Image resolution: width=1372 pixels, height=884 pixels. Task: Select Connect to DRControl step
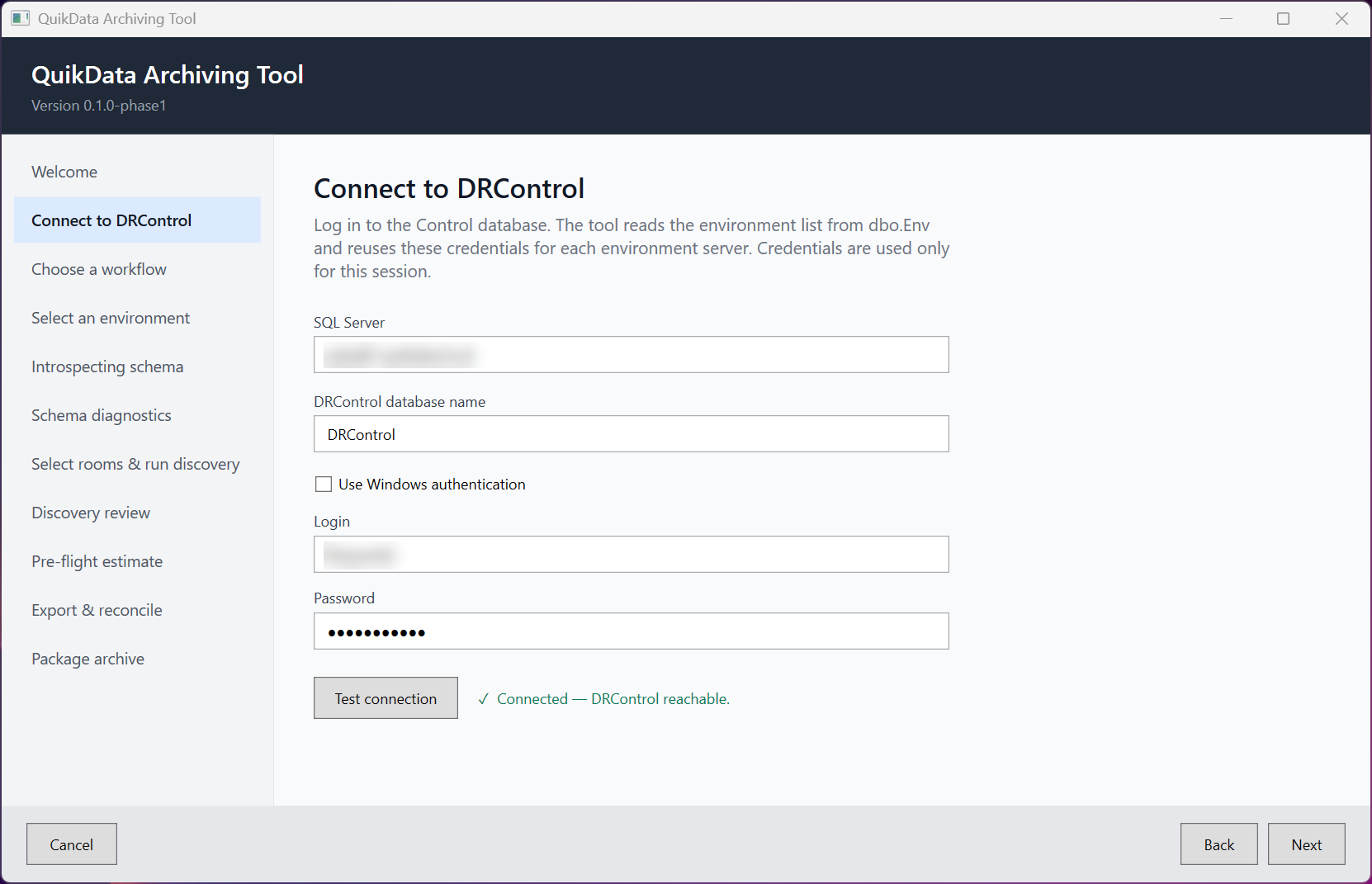coord(137,220)
